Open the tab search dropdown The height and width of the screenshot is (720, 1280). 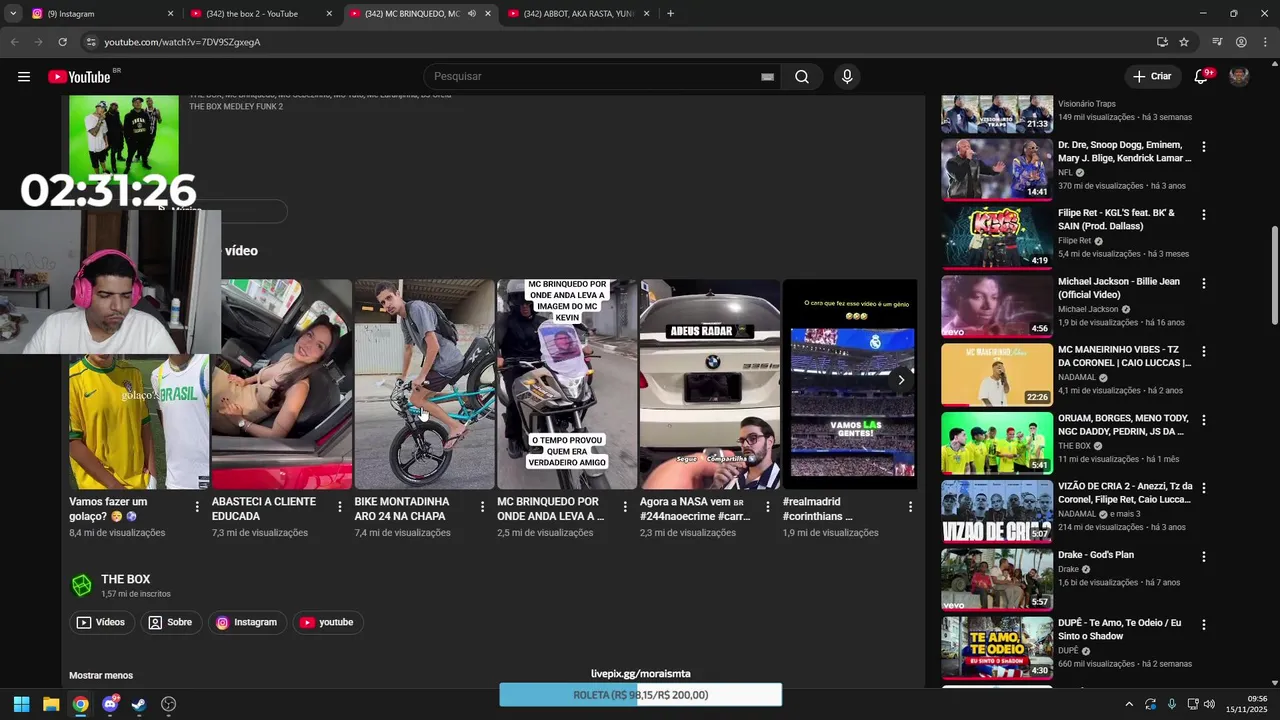point(13,14)
